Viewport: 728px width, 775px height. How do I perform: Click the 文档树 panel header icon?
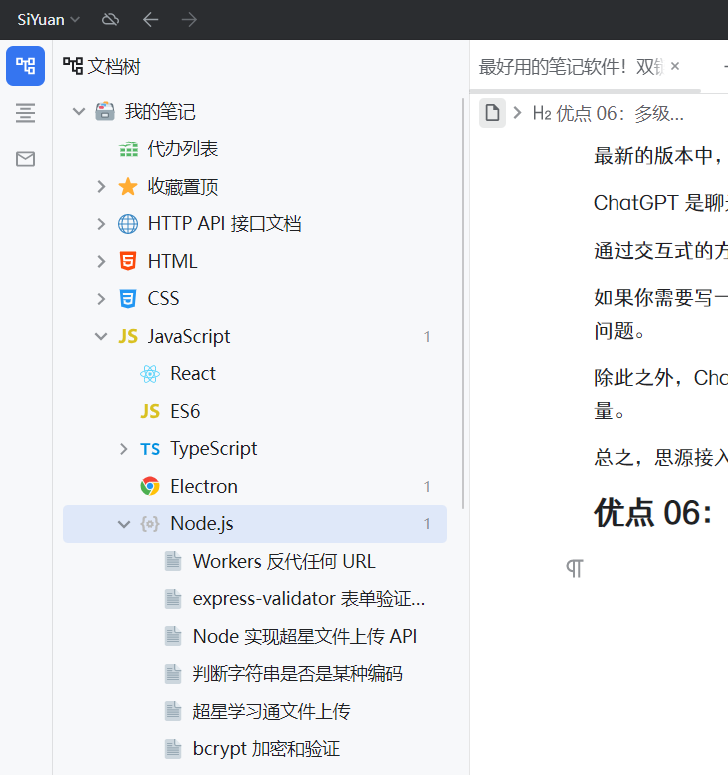pos(73,66)
